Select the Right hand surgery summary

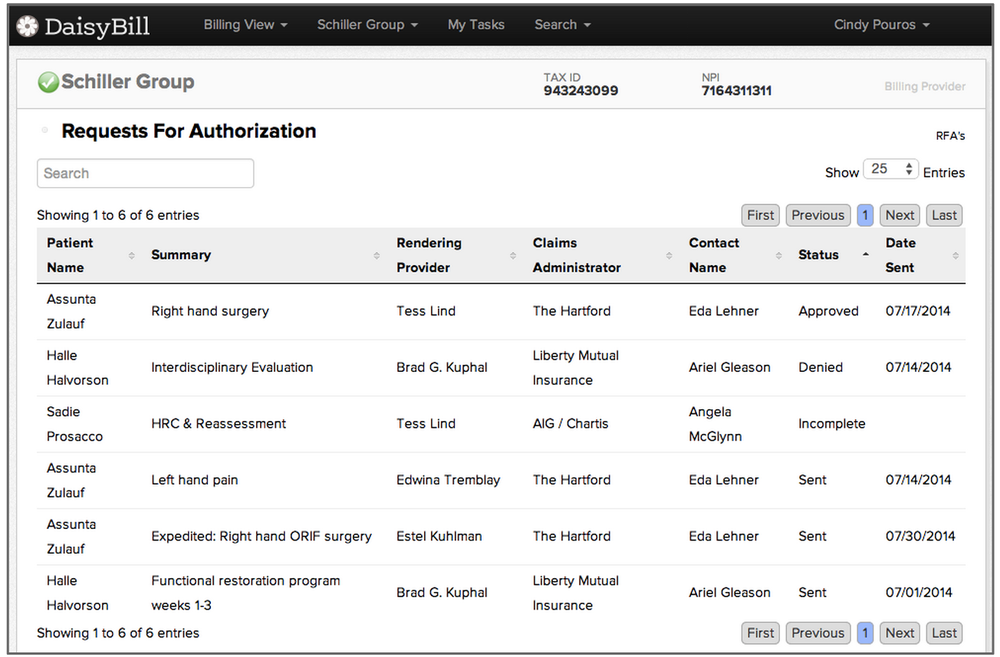(210, 311)
